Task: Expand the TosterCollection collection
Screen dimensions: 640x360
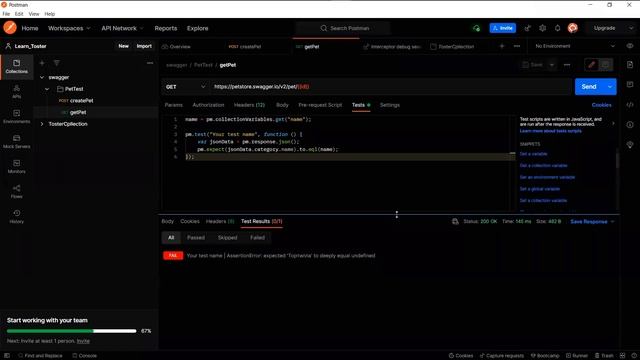Action: pos(42,124)
